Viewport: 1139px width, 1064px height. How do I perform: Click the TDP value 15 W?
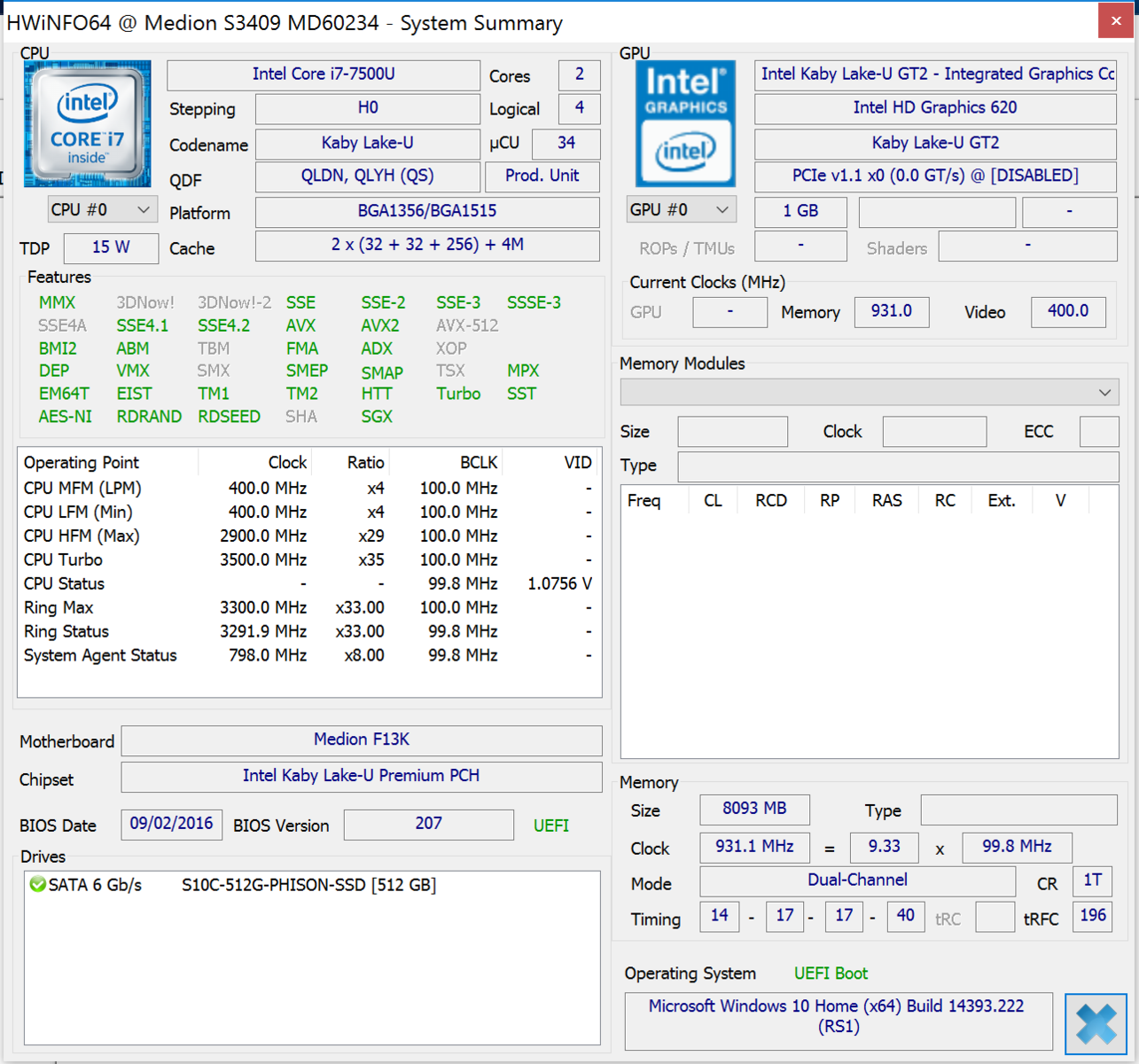[112, 248]
